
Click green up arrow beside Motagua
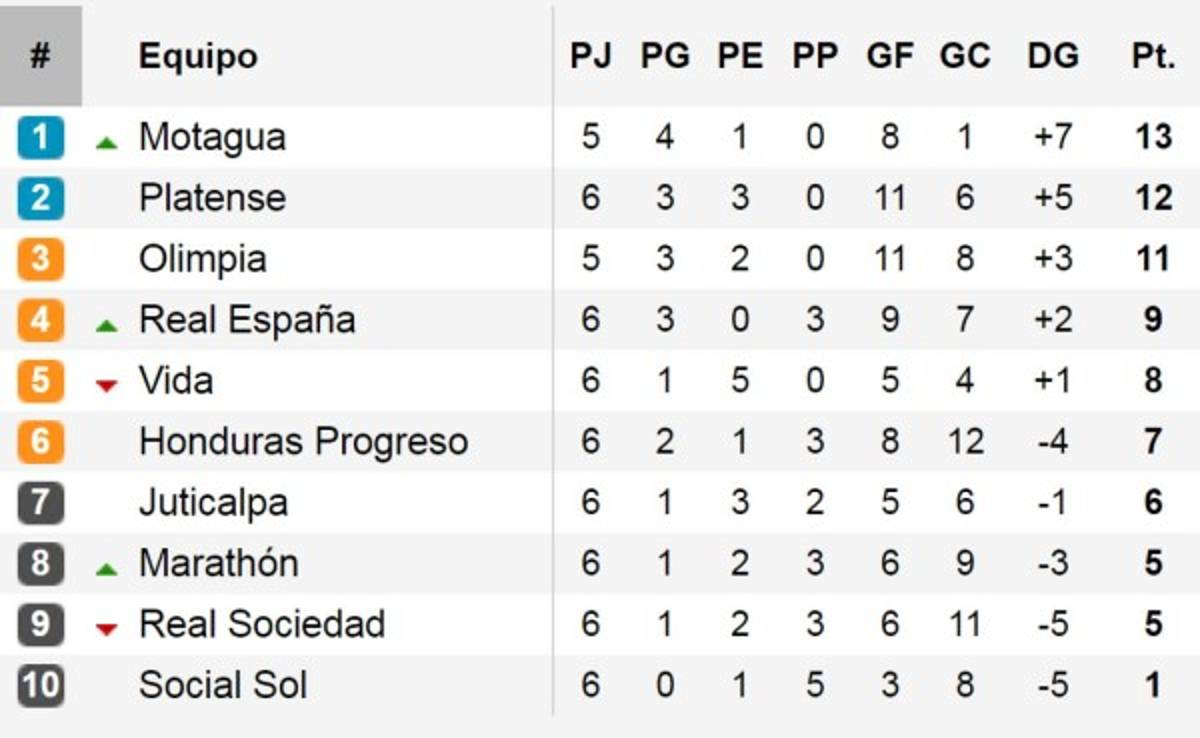[106, 143]
